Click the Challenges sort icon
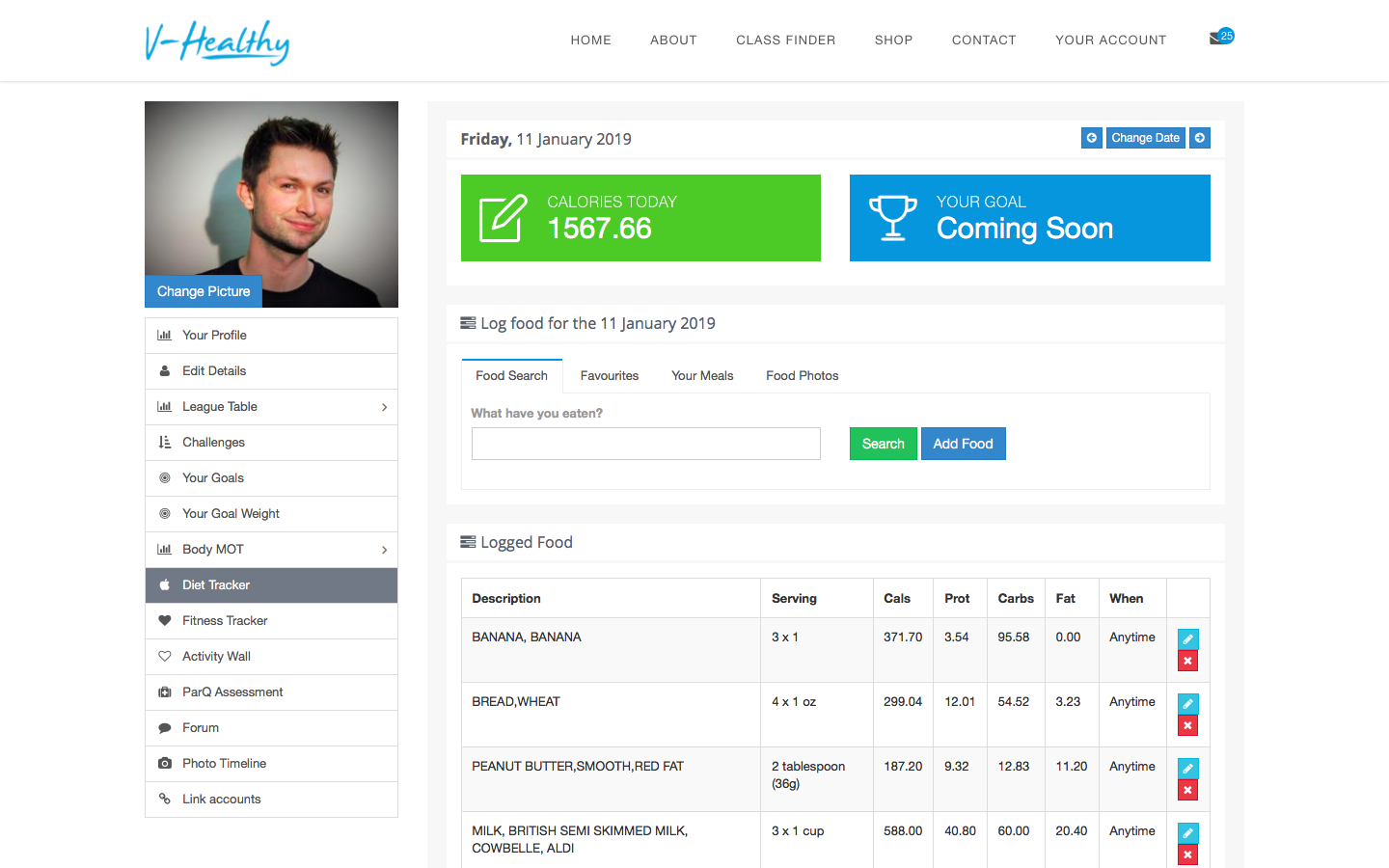The height and width of the screenshot is (868, 1389). pos(165,443)
